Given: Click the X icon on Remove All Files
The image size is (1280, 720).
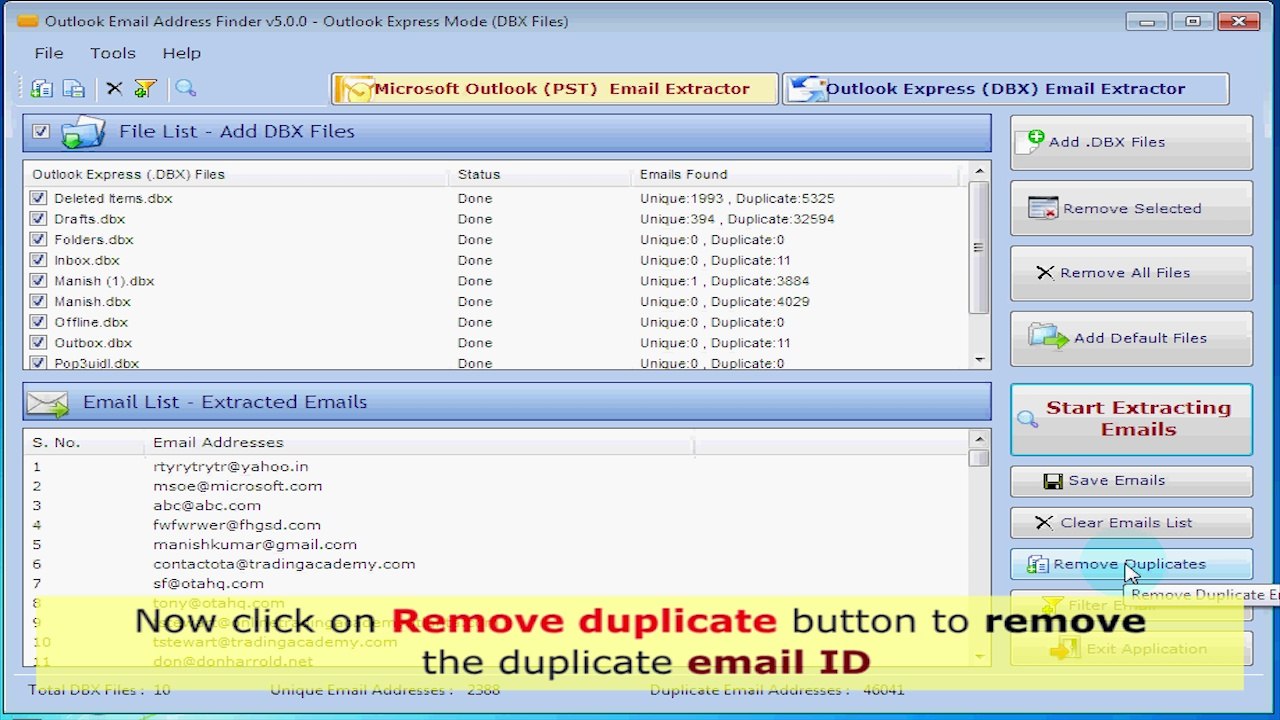Looking at the screenshot, I should pos(1045,273).
